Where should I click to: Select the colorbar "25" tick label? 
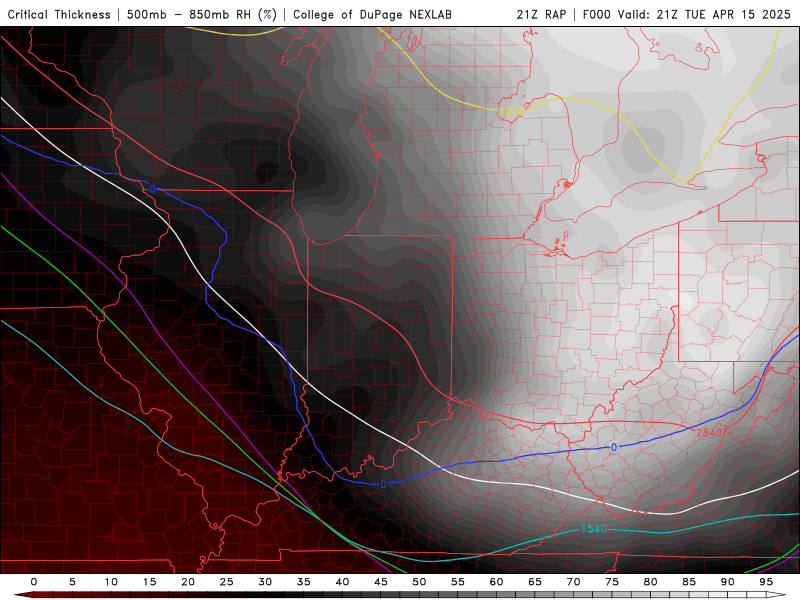coord(227,582)
